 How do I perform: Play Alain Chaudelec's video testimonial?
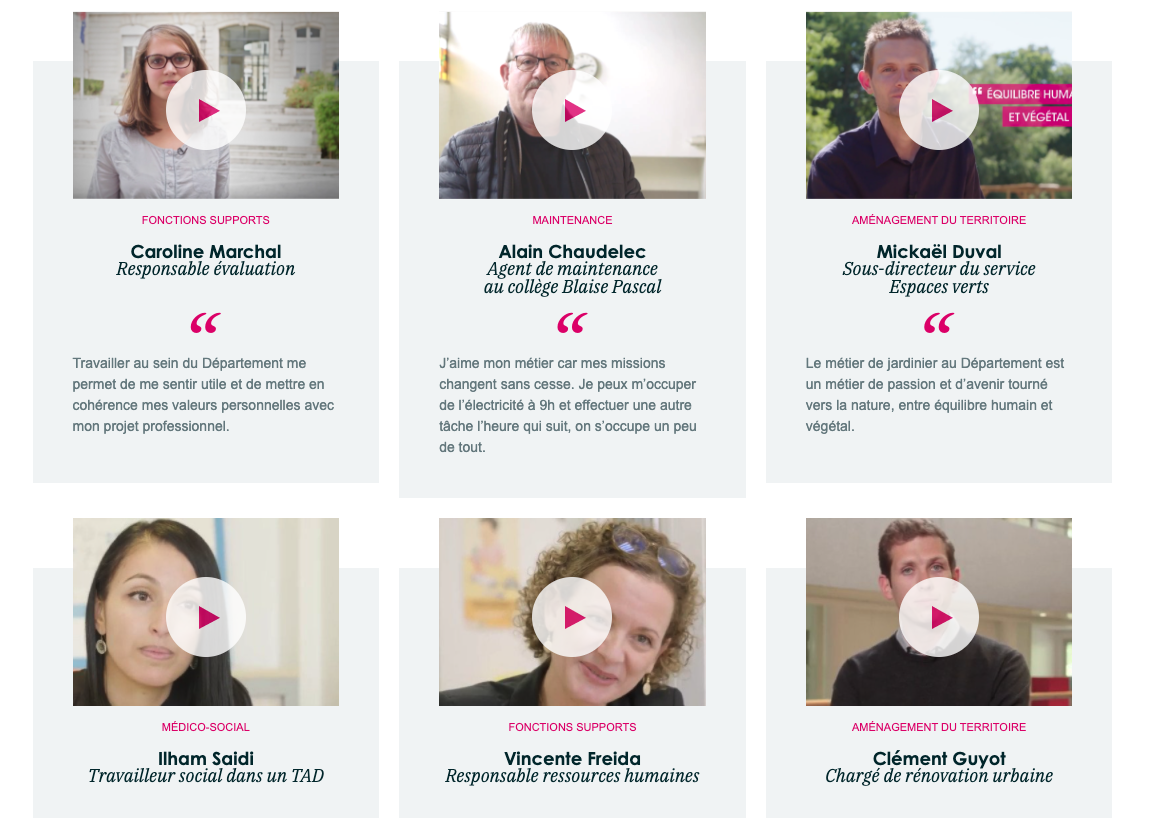click(x=572, y=110)
